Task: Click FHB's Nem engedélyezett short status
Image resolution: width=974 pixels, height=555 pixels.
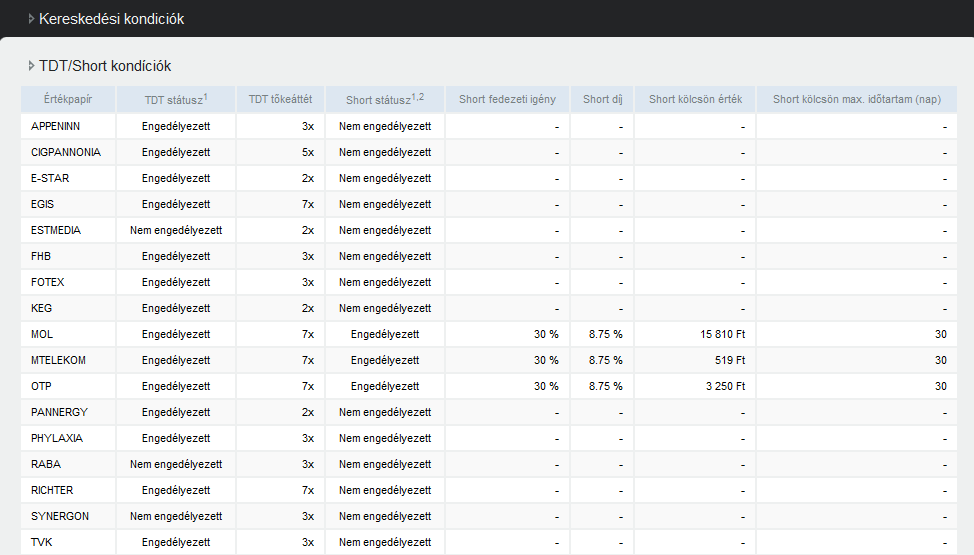Action: (385, 257)
